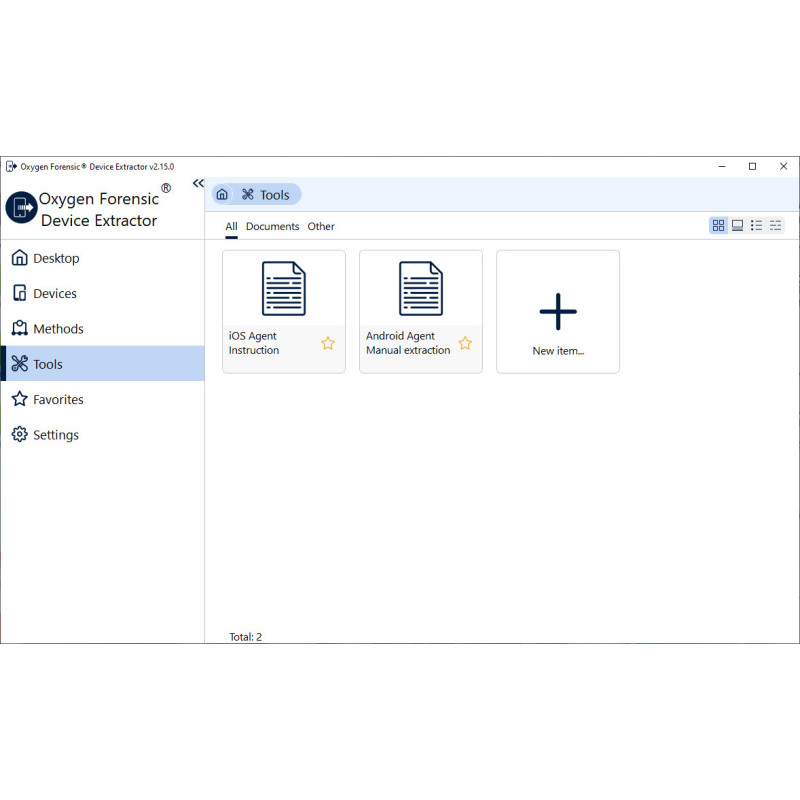The width and height of the screenshot is (800, 800).
Task: Open the iOS Agent Instruction document
Action: click(x=284, y=311)
